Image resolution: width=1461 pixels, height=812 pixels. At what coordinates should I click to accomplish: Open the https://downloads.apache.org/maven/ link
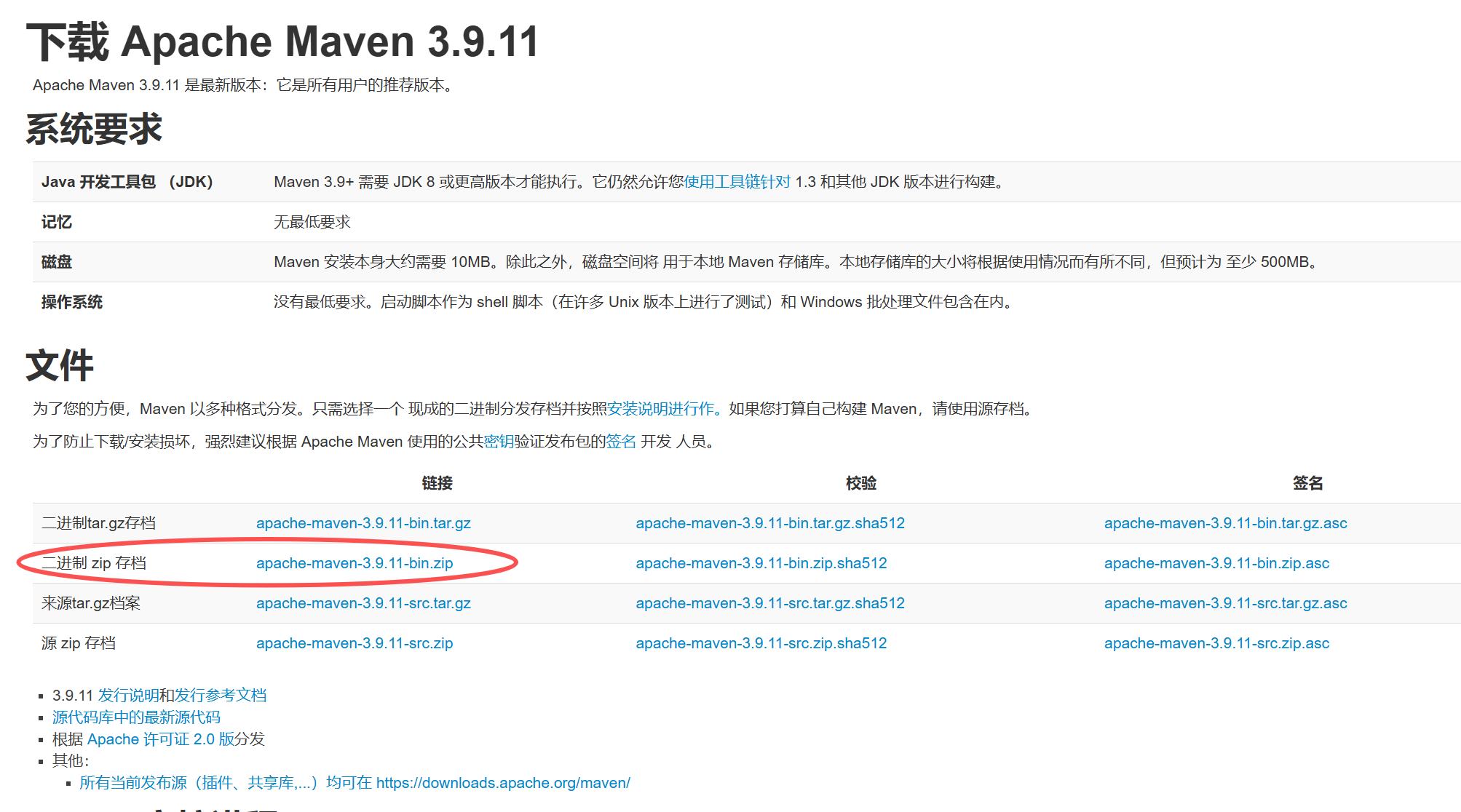[x=503, y=783]
